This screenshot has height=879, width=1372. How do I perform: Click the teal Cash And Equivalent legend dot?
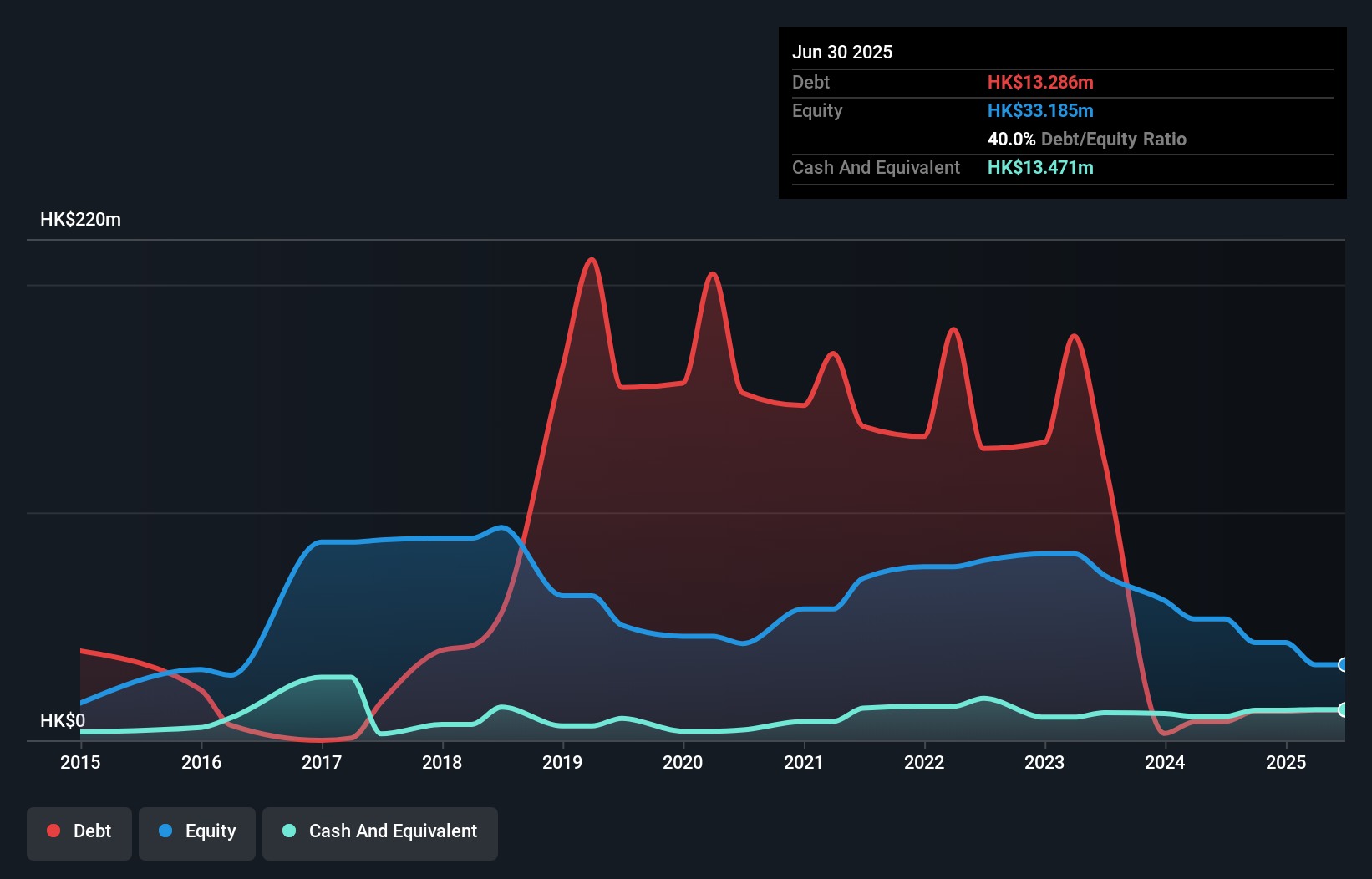[x=287, y=831]
